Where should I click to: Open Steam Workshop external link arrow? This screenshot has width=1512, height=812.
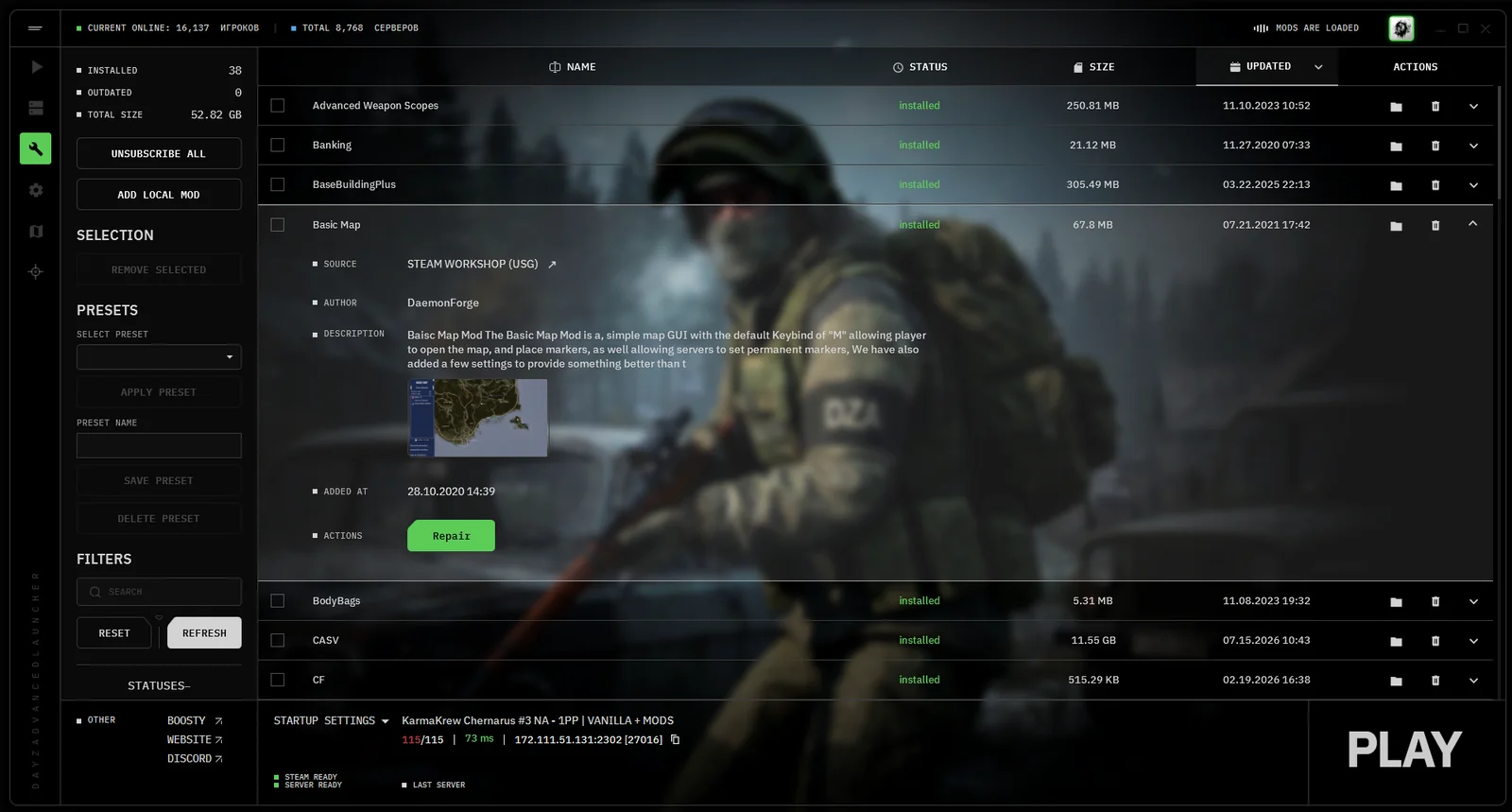click(x=552, y=265)
